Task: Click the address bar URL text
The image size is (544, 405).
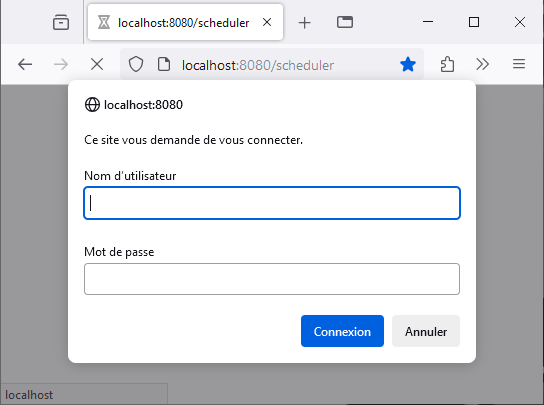Action: pos(258,65)
